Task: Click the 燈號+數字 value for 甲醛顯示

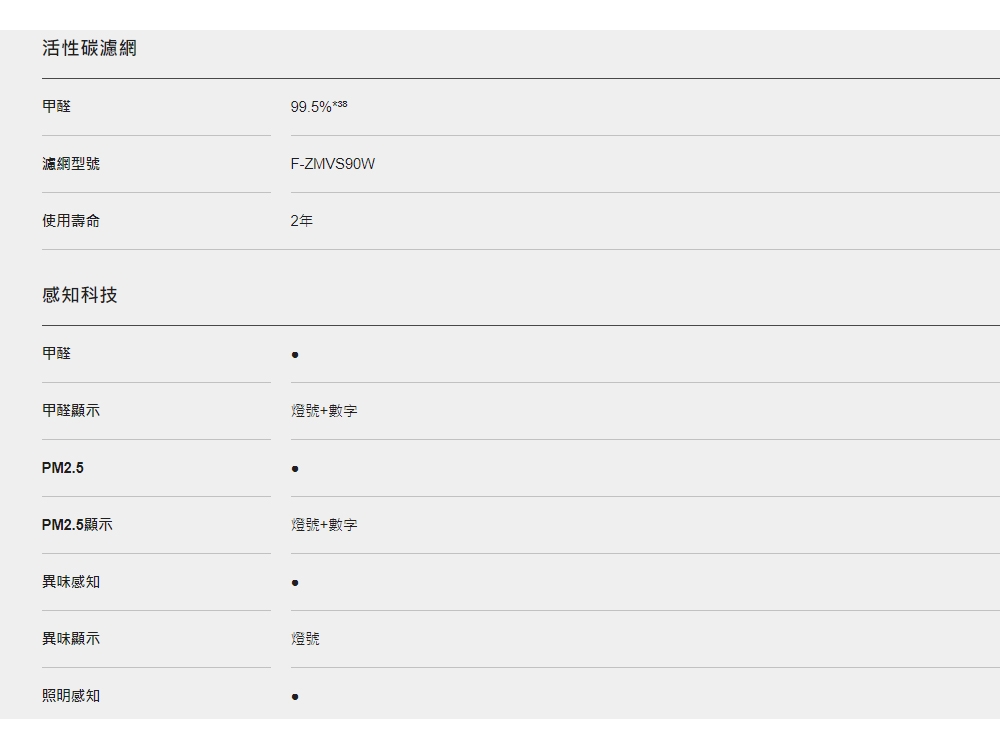Action: [x=324, y=411]
